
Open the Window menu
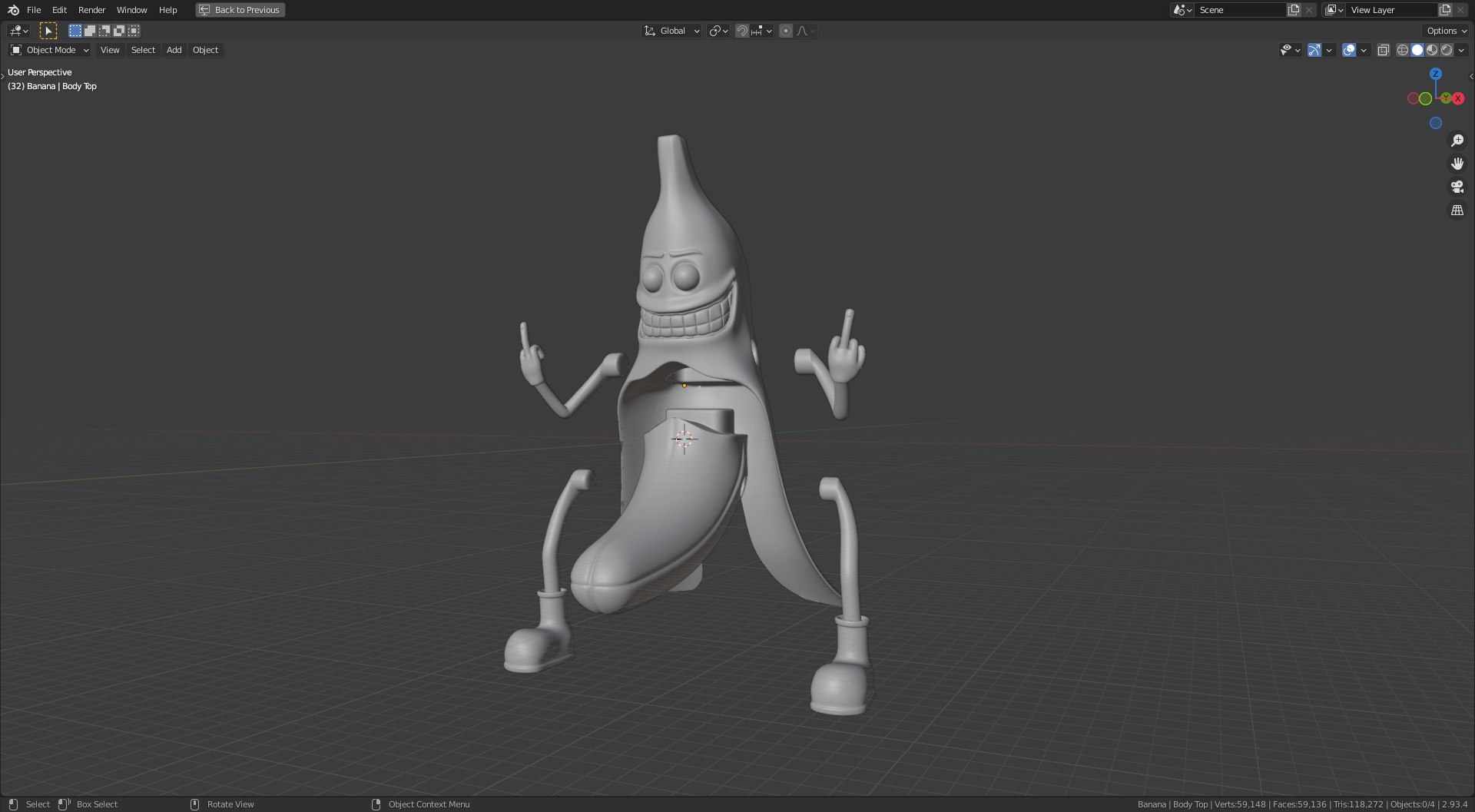[x=131, y=10]
